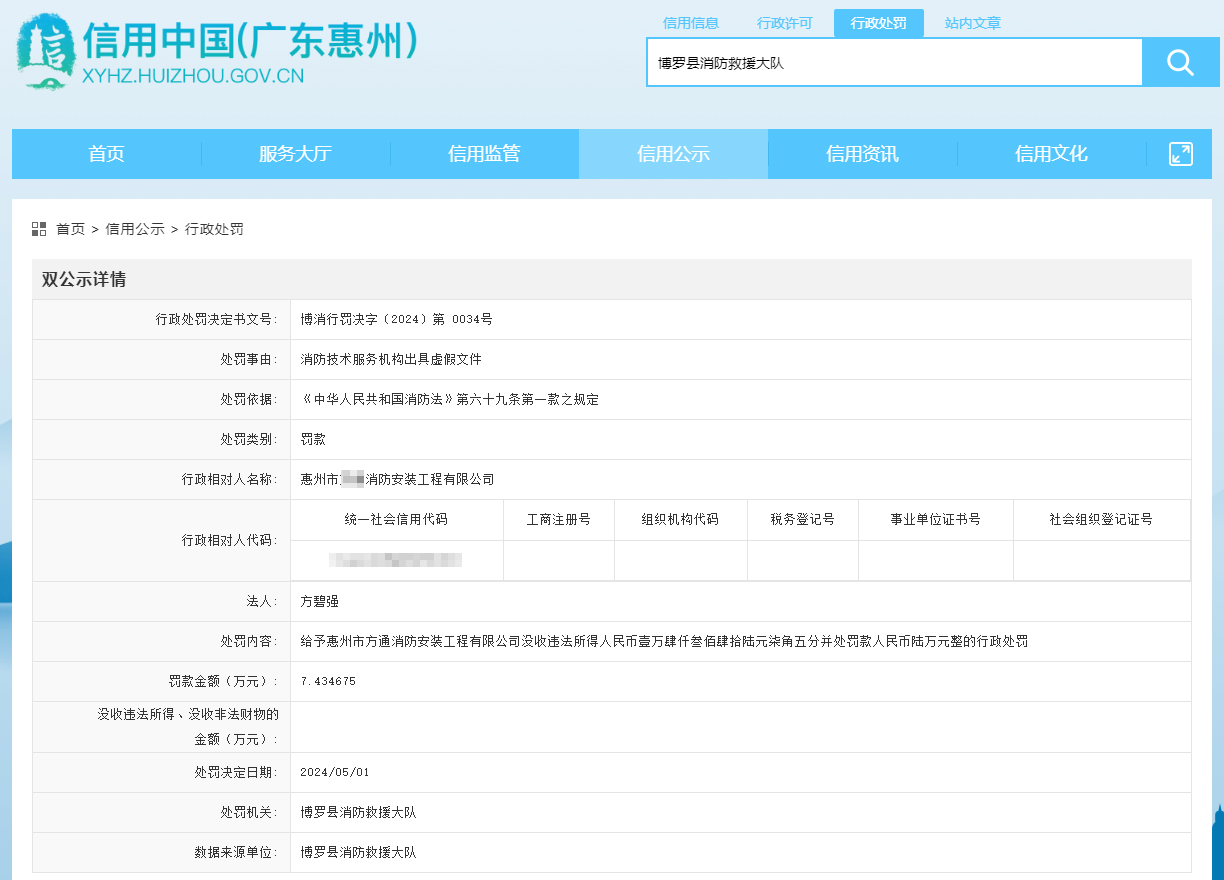The height and width of the screenshot is (880, 1224).
Task: Click 行政处罚 breadcrumb link
Action: [214, 229]
